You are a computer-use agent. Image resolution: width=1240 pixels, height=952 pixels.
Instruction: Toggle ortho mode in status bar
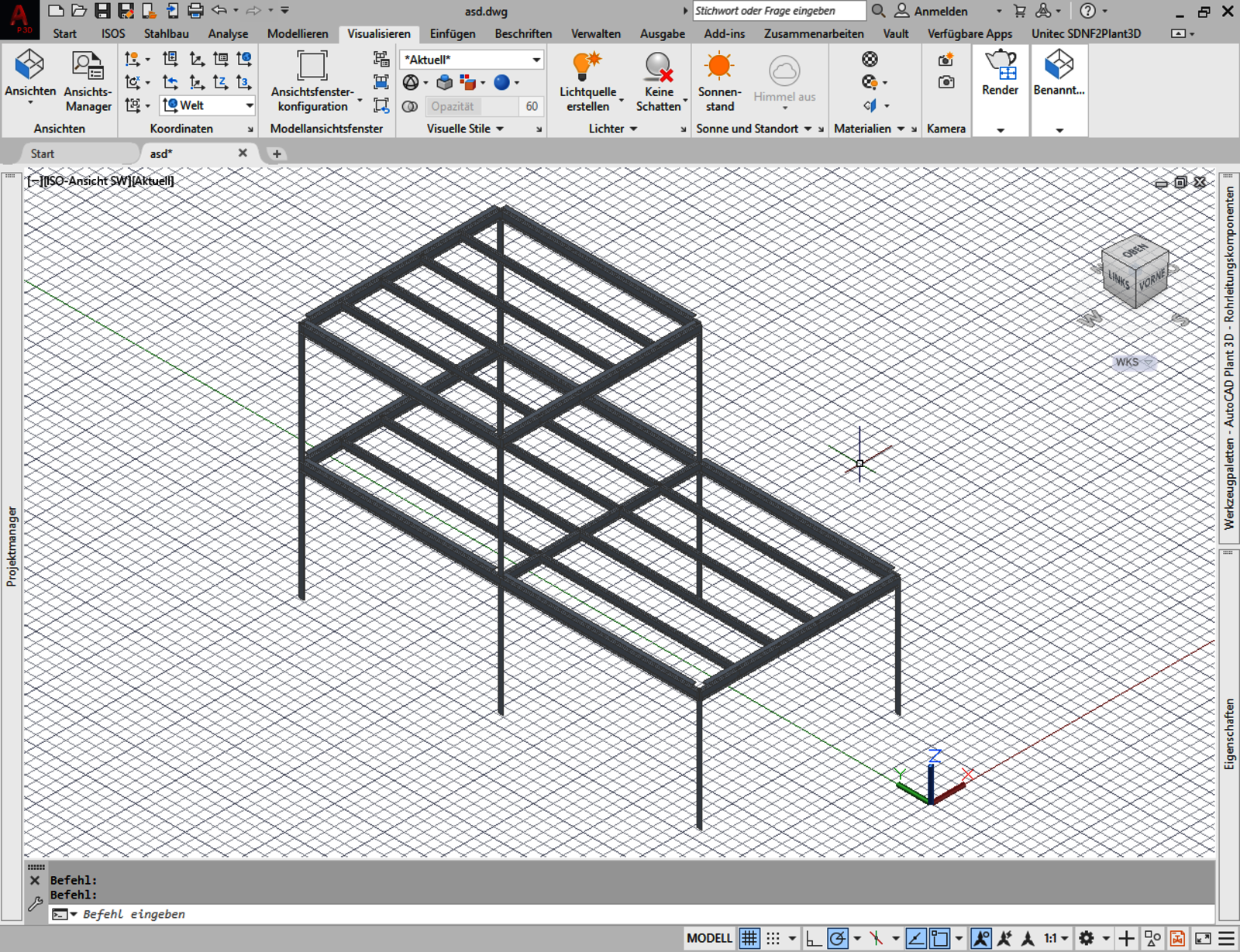coord(813,938)
